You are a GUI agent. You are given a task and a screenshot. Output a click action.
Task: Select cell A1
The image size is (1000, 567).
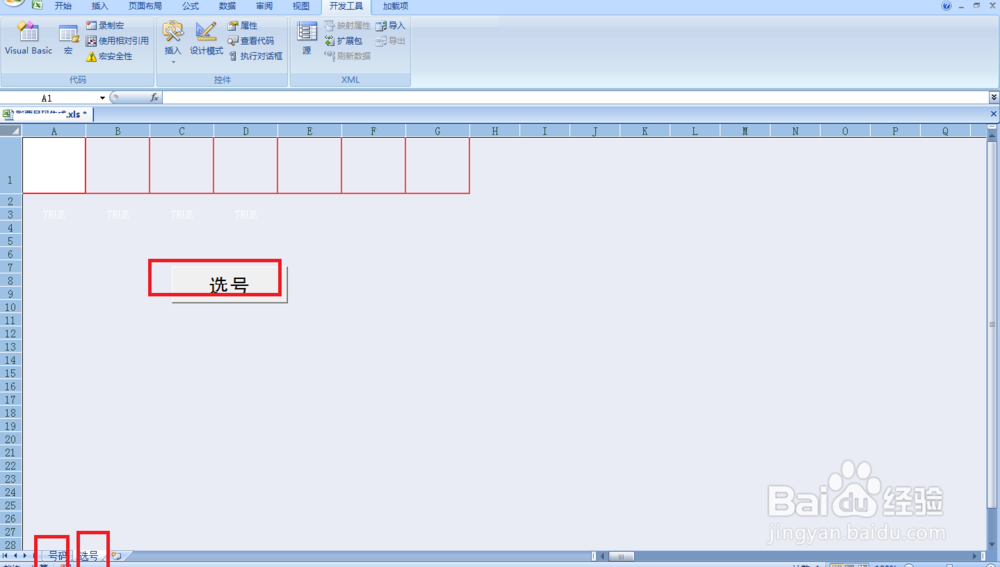(54, 166)
